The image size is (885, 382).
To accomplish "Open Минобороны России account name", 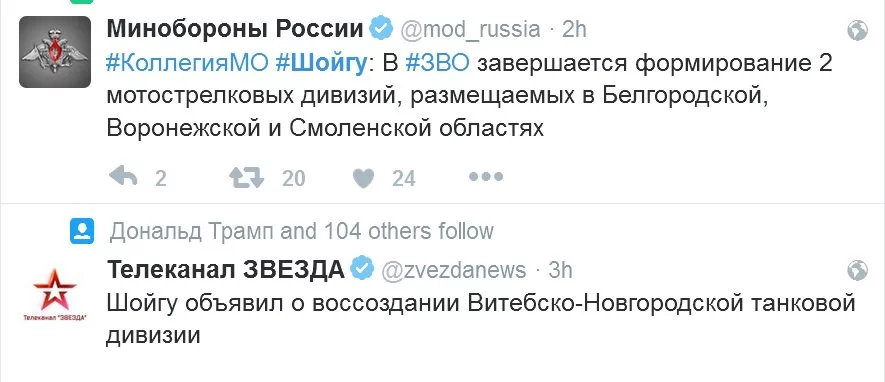I will tap(235, 29).
